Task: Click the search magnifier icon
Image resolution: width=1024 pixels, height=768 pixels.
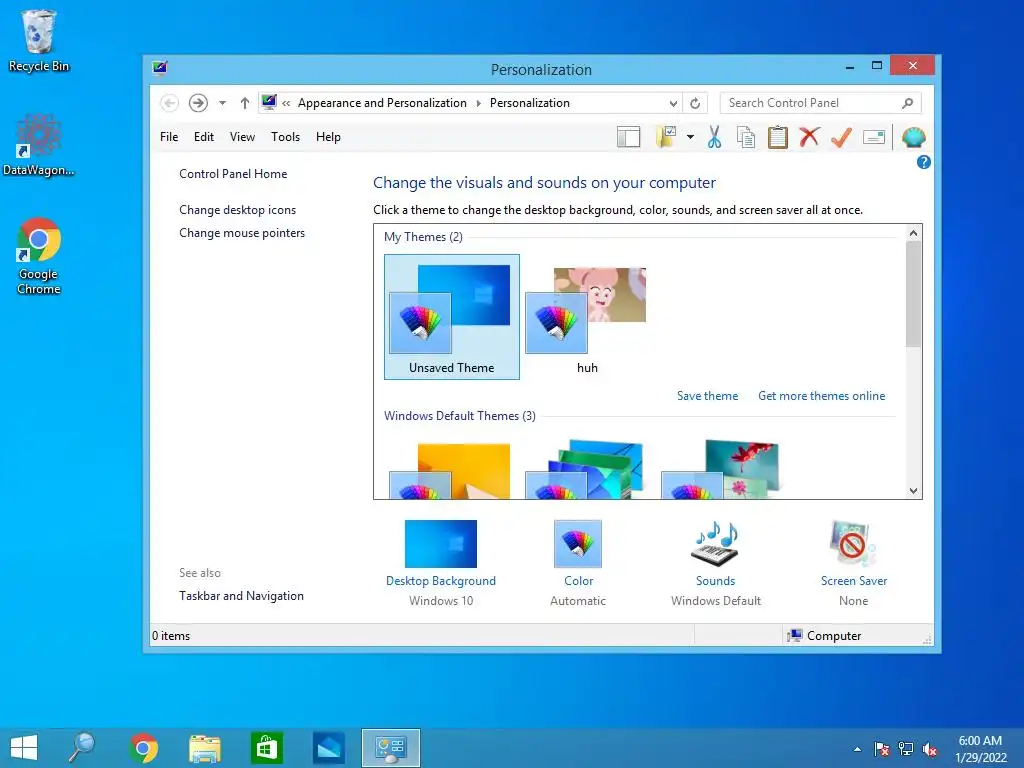Action: [908, 103]
